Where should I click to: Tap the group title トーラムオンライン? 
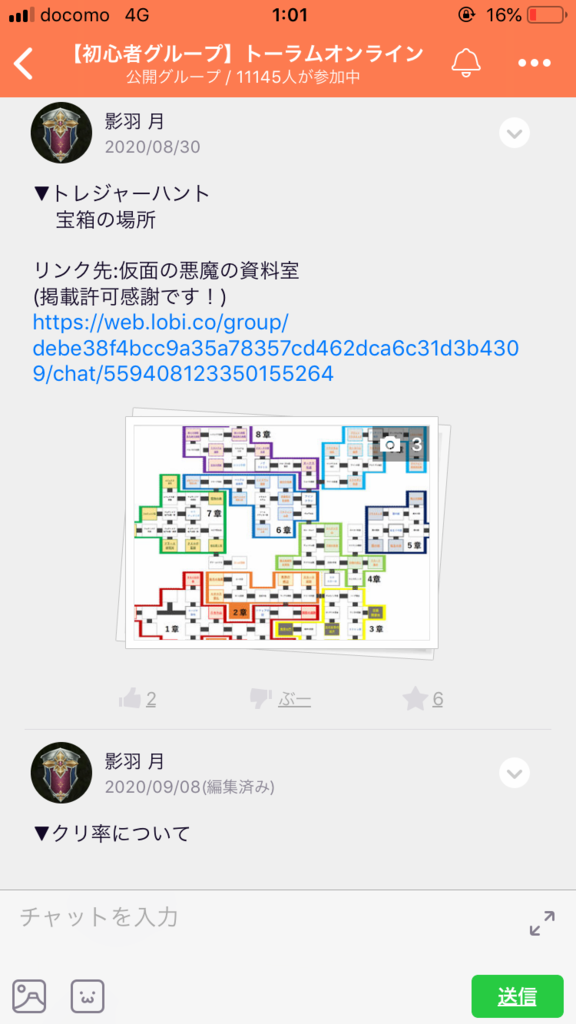tap(246, 54)
